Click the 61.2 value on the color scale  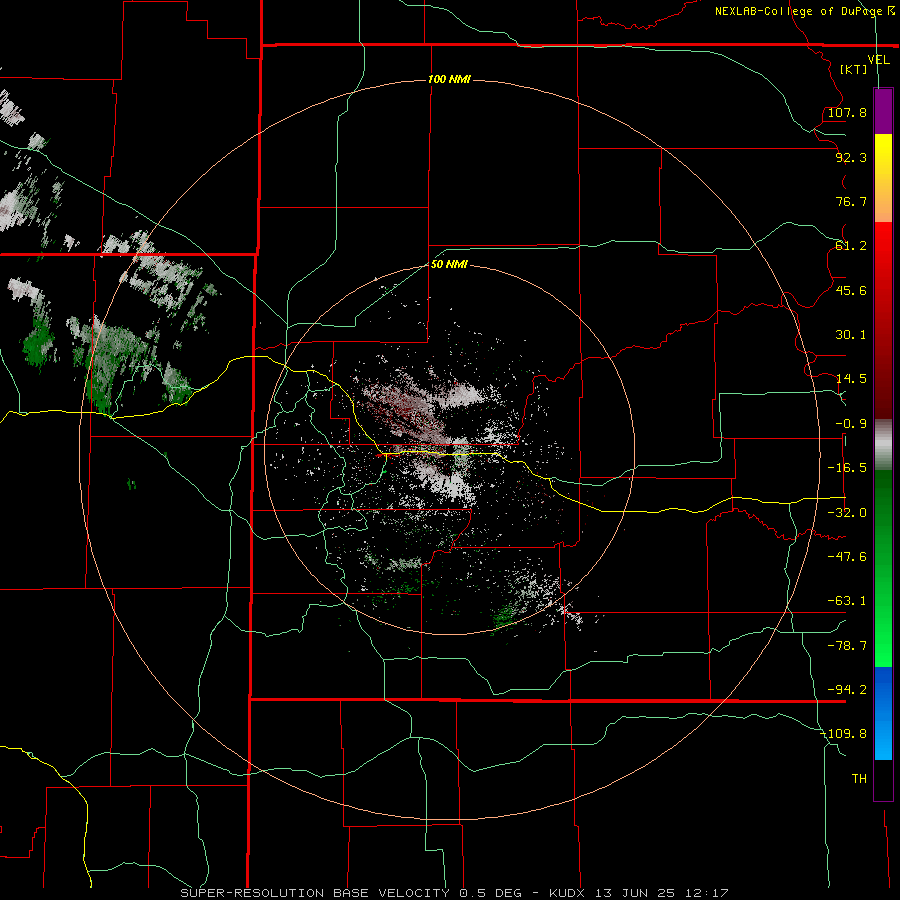851,246
